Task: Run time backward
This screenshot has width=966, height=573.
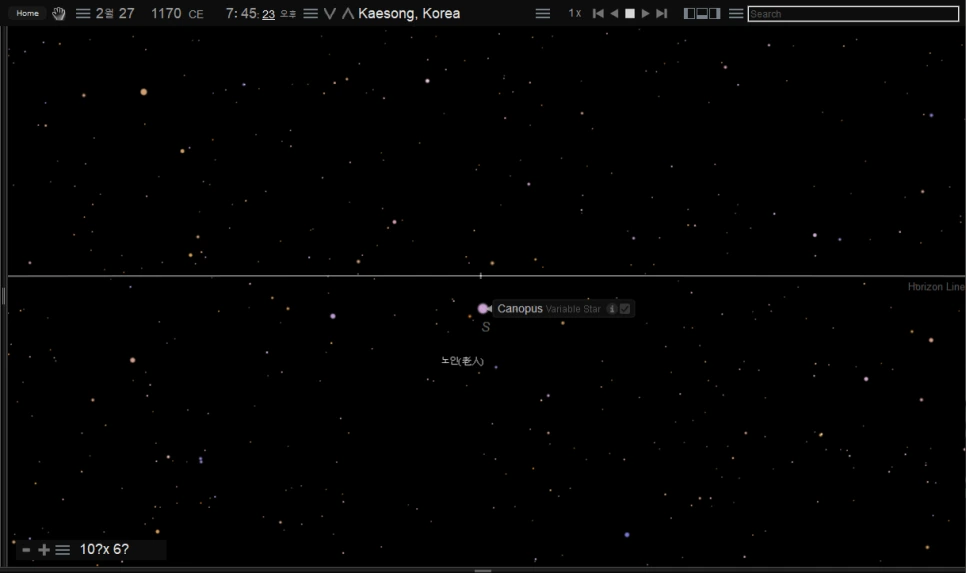Action: pyautogui.click(x=614, y=14)
